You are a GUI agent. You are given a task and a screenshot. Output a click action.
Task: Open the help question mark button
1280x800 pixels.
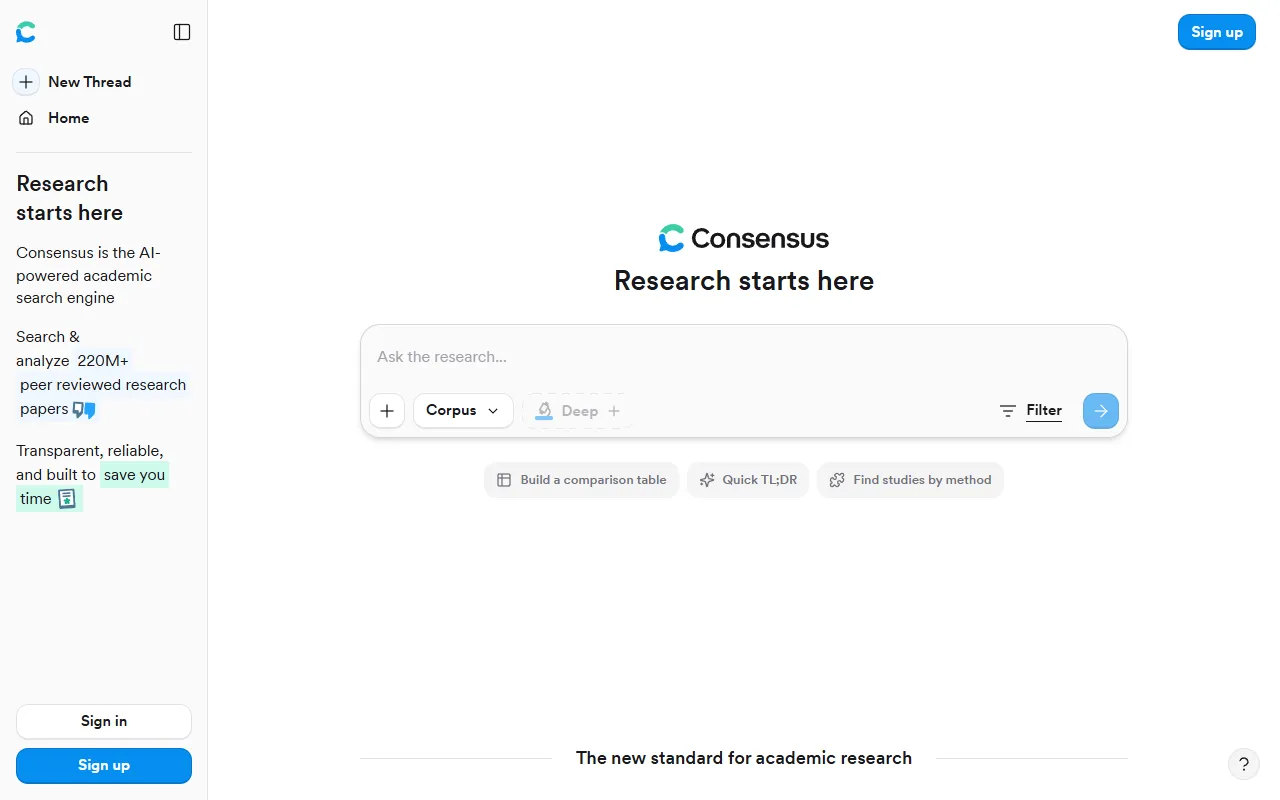point(1244,765)
